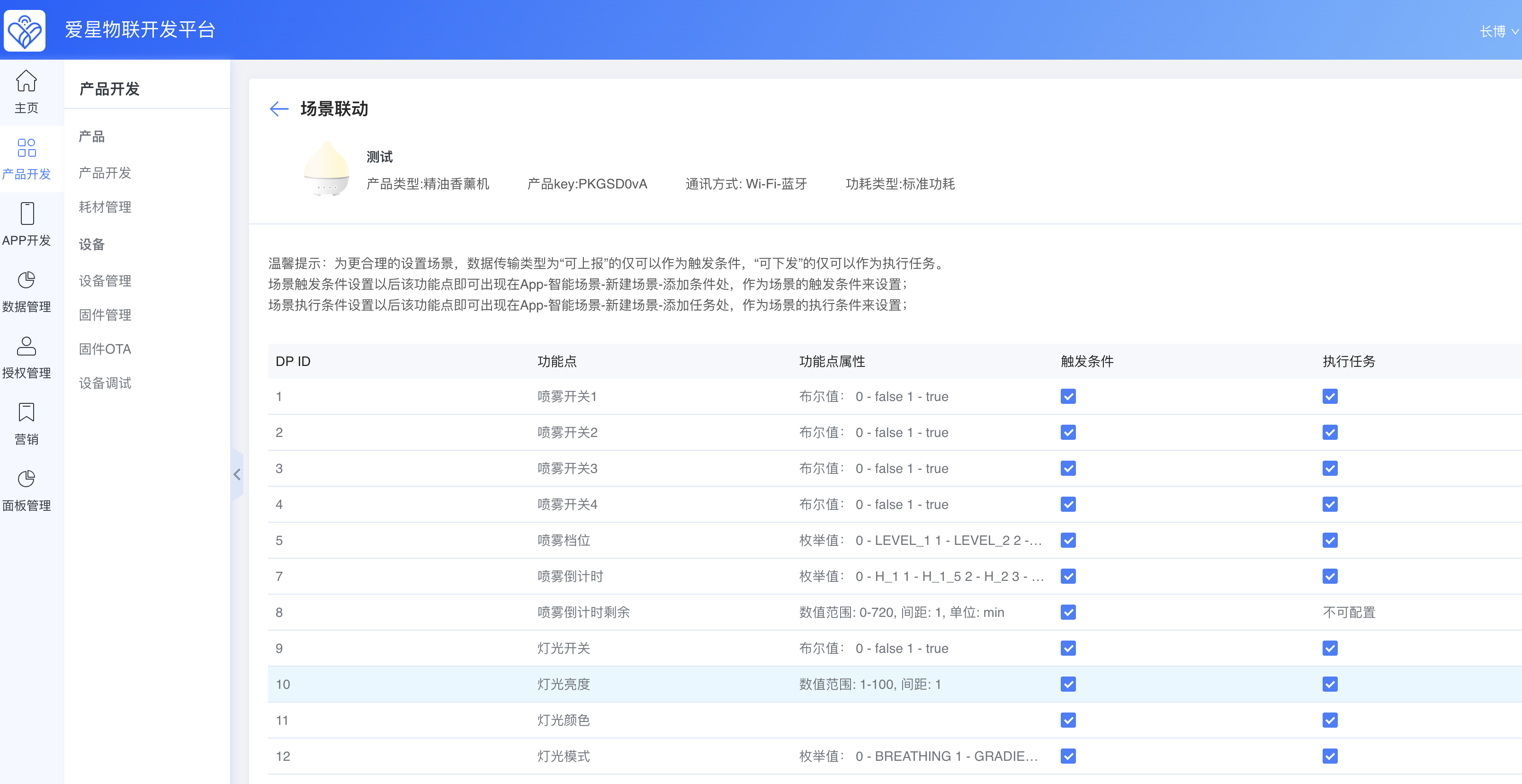Click the 灯光颜色 function name cell

[564, 721]
